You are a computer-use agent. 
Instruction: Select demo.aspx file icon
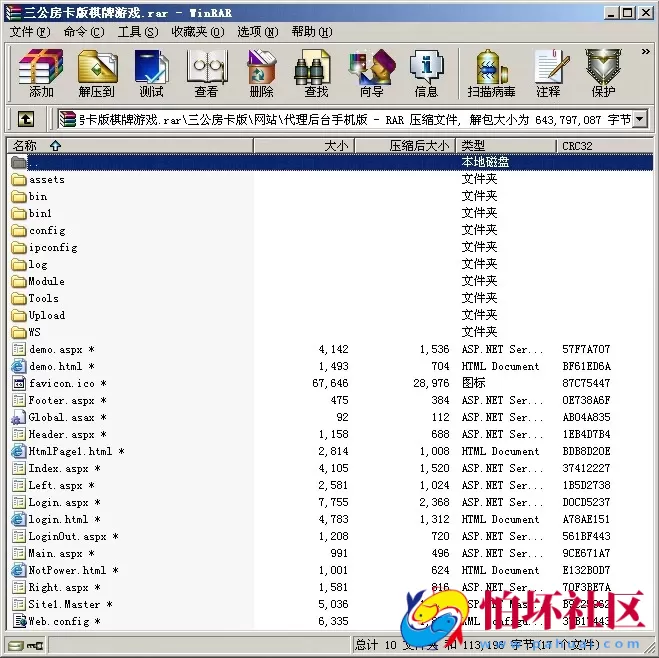pos(18,350)
